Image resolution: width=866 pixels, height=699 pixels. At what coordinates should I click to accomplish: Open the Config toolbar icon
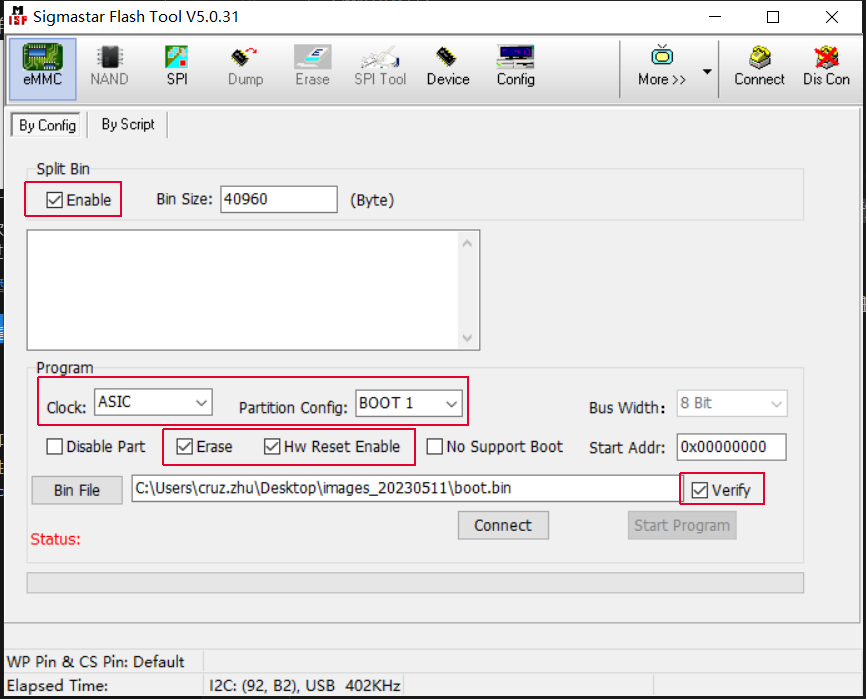coord(515,68)
